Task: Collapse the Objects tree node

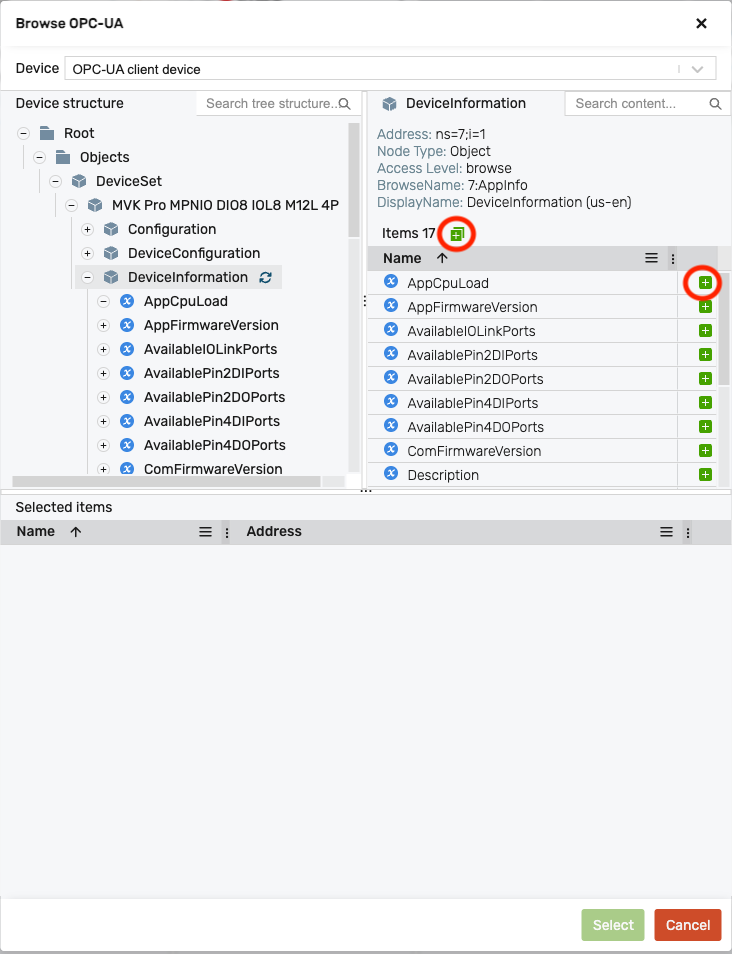Action: 40,158
